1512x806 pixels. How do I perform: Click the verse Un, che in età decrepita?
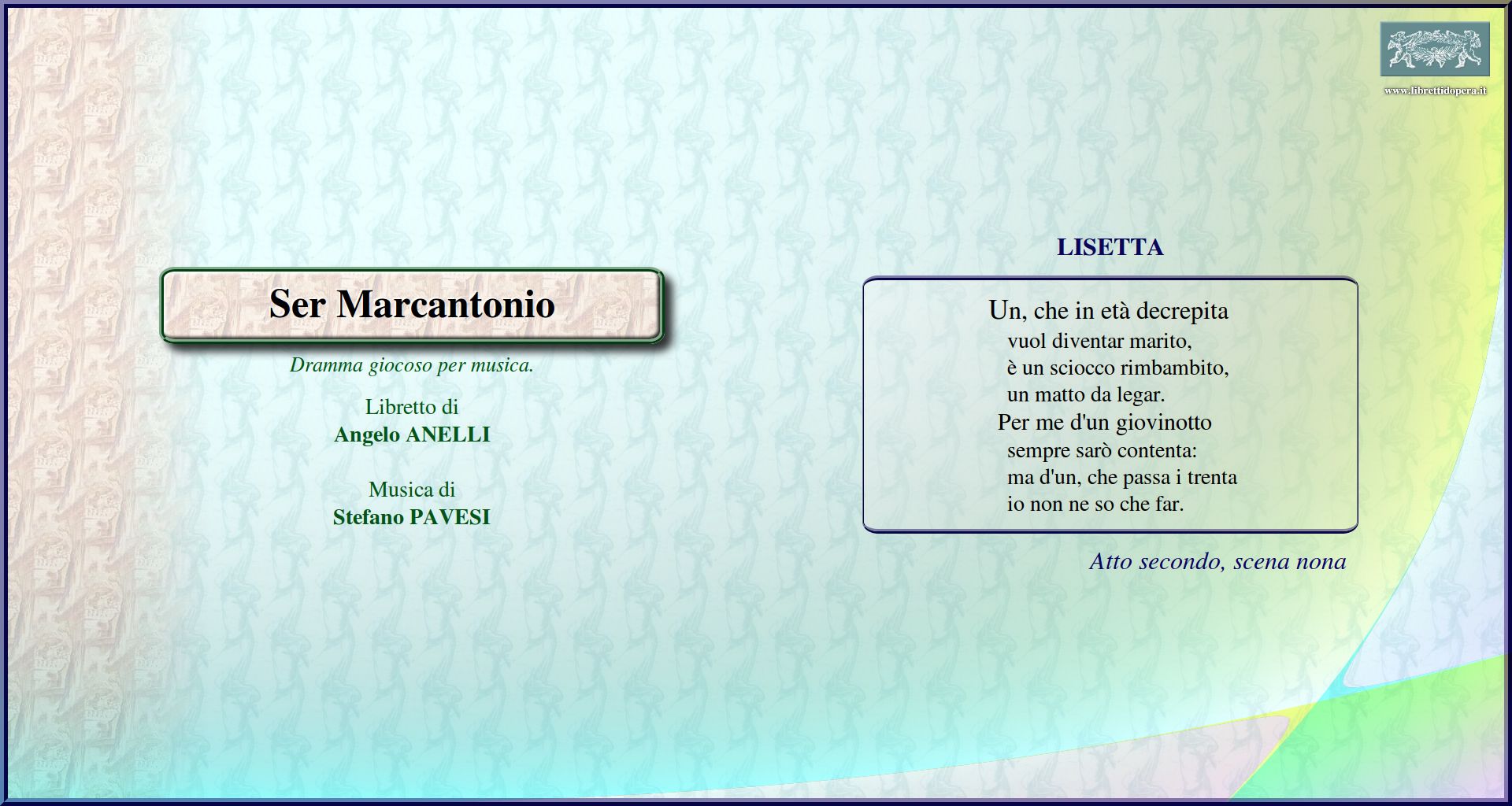pos(1108,311)
